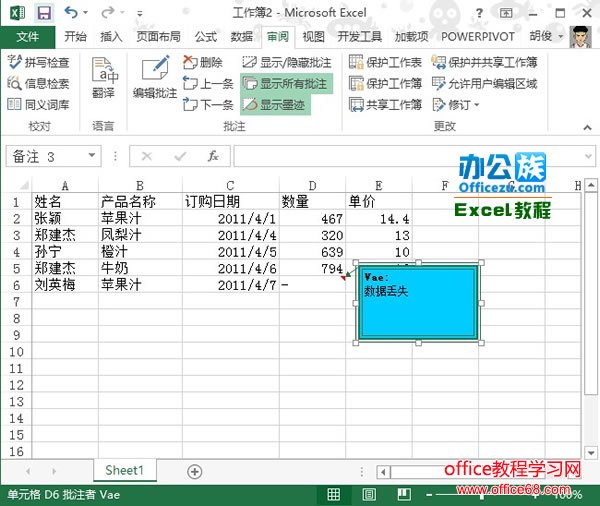Click horizontal scrollbar left arrow
This screenshot has width=600, height=506.
point(383,472)
